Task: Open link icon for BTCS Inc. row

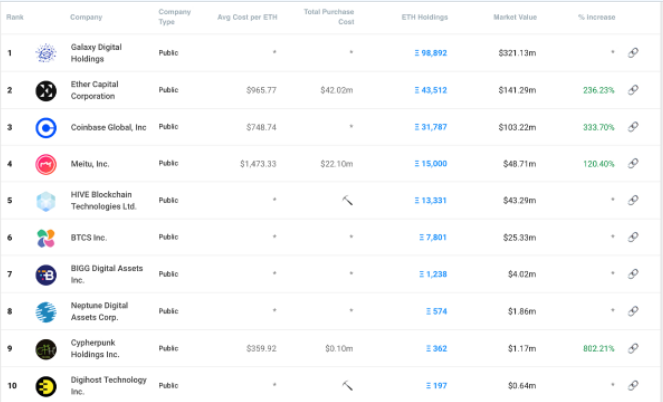Action: 633,237
